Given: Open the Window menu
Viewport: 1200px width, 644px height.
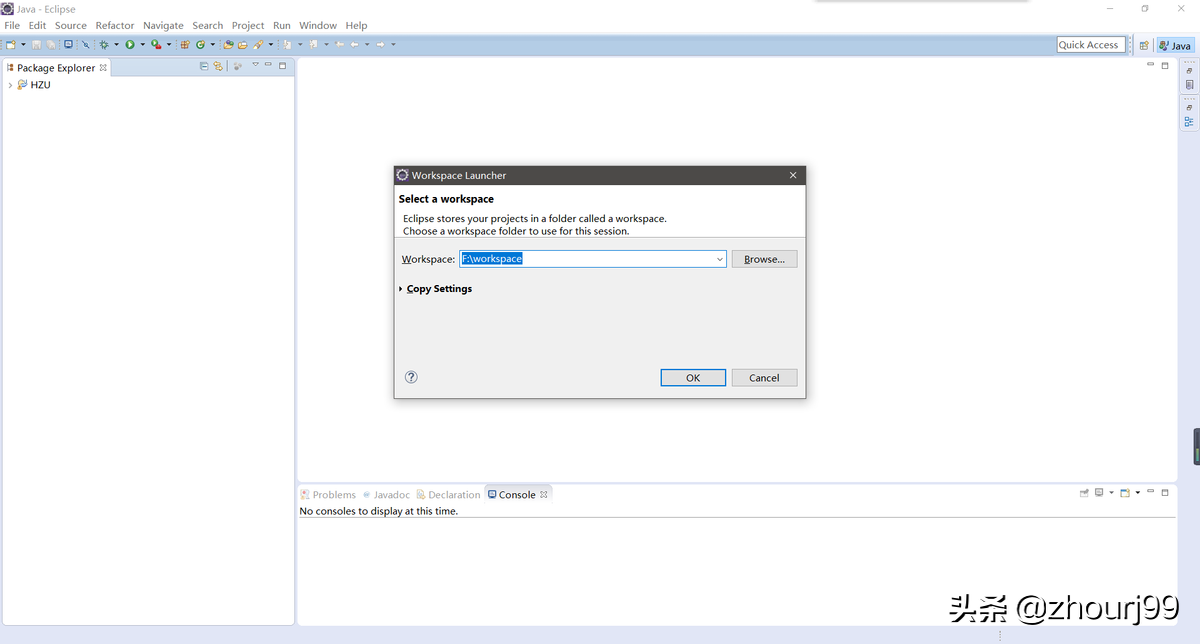Looking at the screenshot, I should [318, 25].
